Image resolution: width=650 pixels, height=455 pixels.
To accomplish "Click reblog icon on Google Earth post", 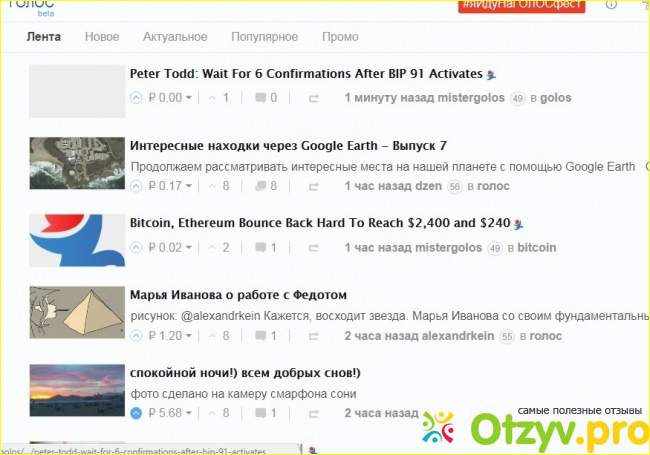I will [x=313, y=186].
